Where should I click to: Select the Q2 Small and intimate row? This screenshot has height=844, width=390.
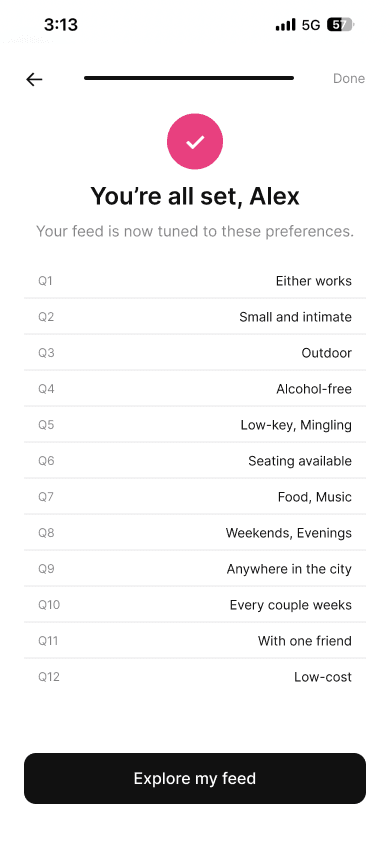coord(195,316)
